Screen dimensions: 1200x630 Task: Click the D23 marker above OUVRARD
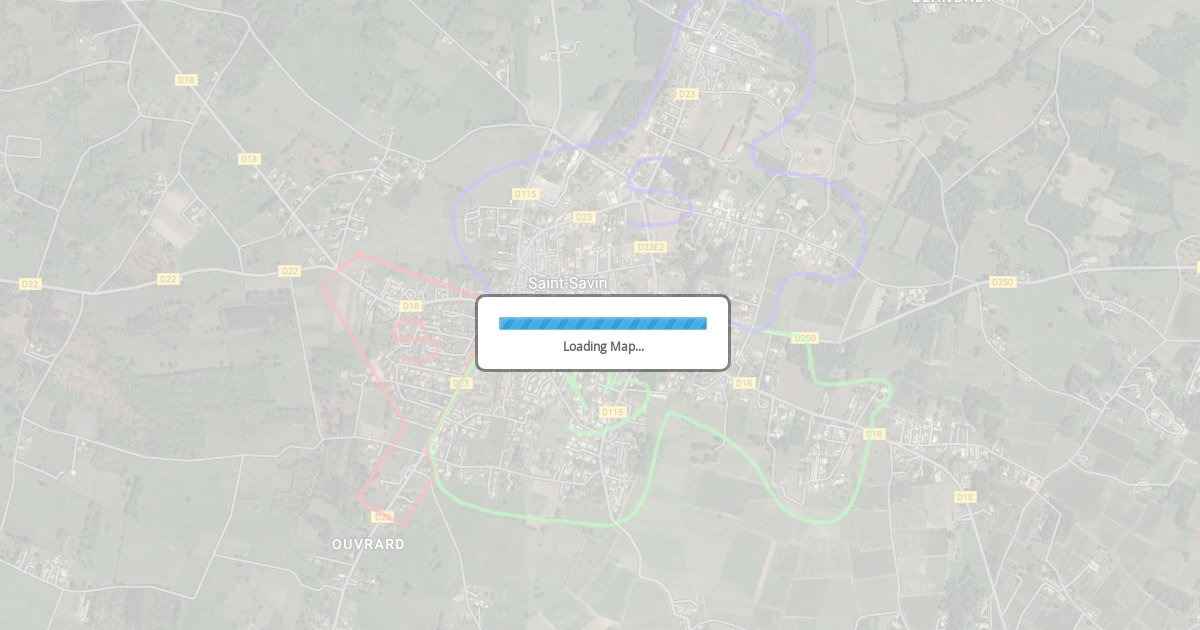[x=382, y=517]
